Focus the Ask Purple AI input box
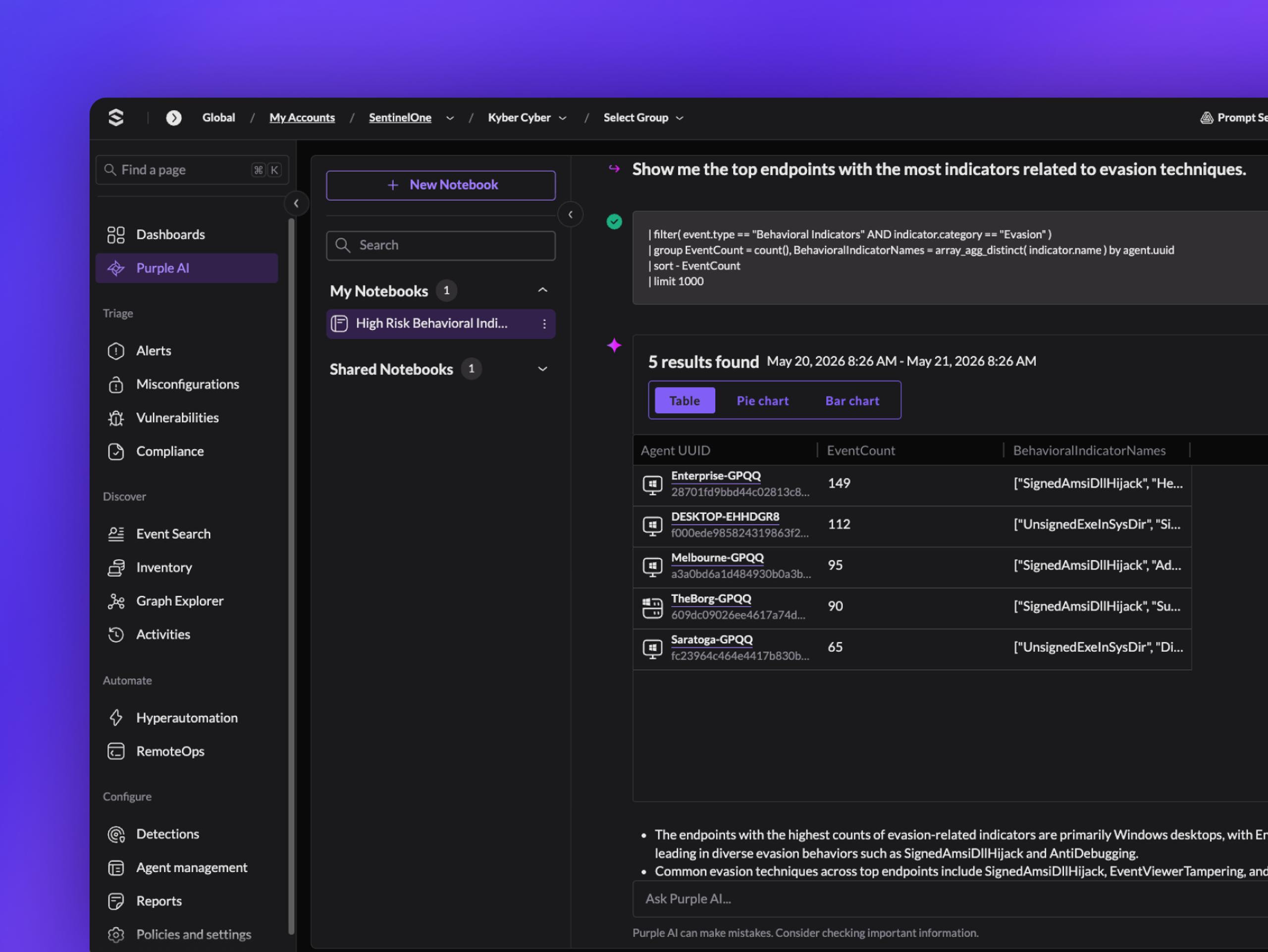This screenshot has width=1268, height=952. tap(950, 899)
